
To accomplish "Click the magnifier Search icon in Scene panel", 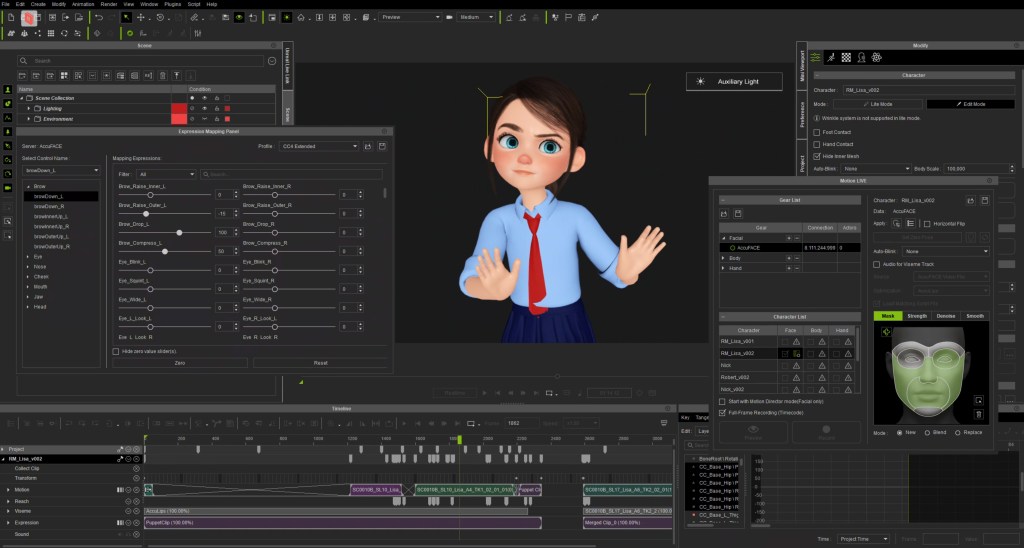I will tap(24, 61).
